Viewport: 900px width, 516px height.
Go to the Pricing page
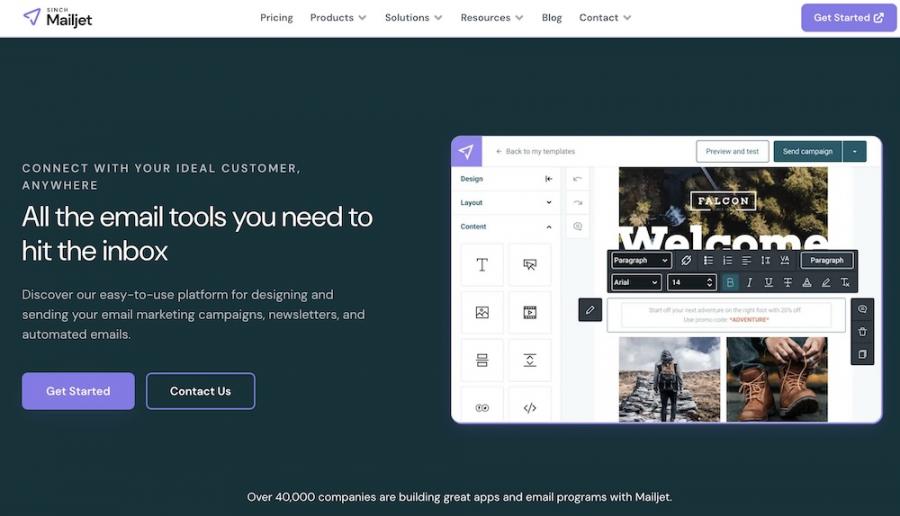coord(276,18)
